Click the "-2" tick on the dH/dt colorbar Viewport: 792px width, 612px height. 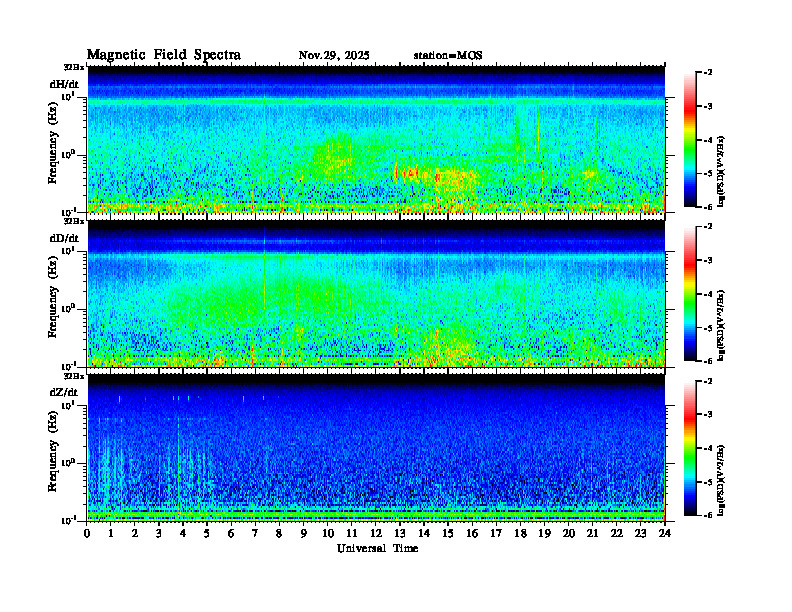click(x=708, y=73)
